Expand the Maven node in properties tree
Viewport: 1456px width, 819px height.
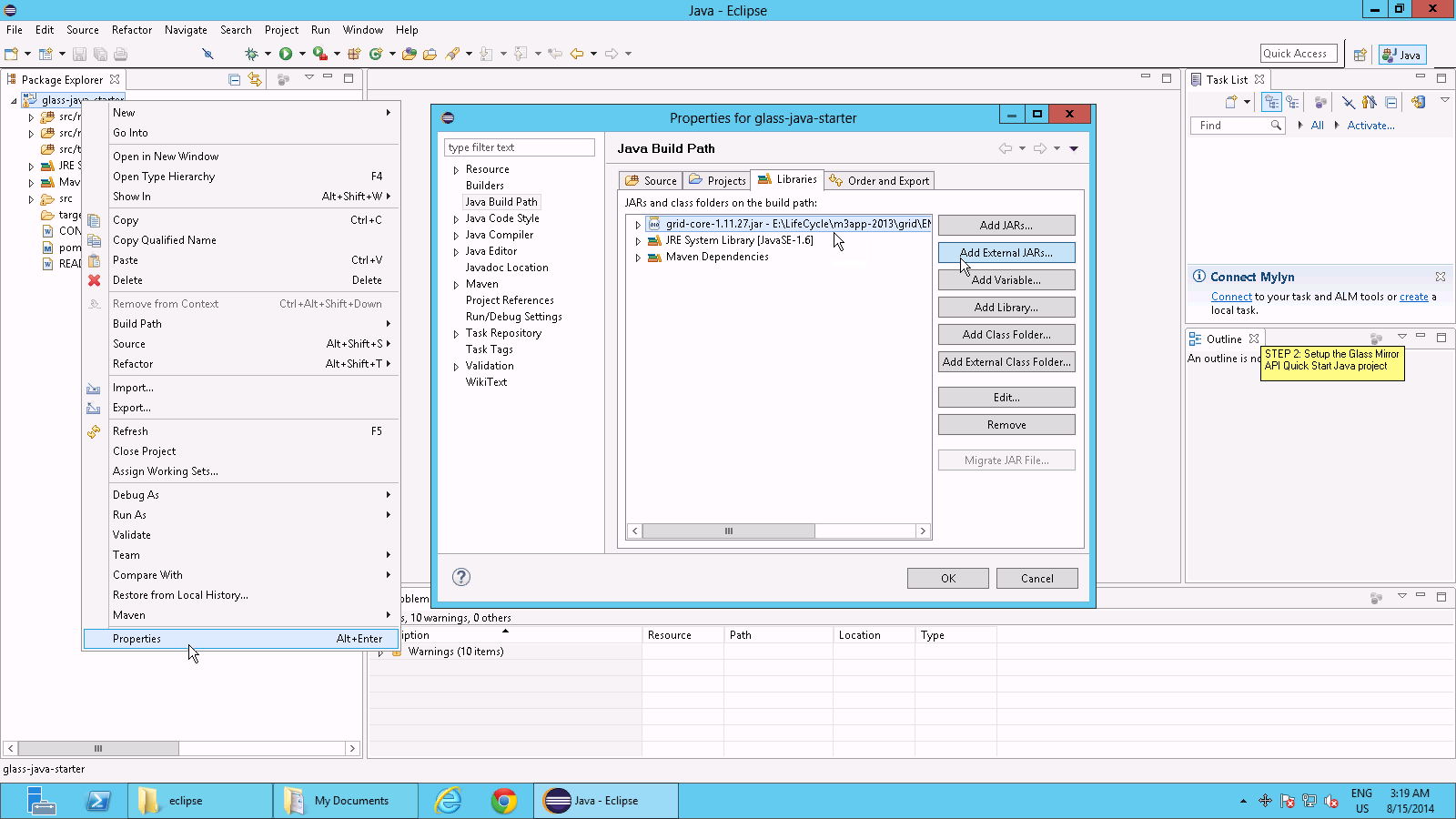pyautogui.click(x=456, y=285)
